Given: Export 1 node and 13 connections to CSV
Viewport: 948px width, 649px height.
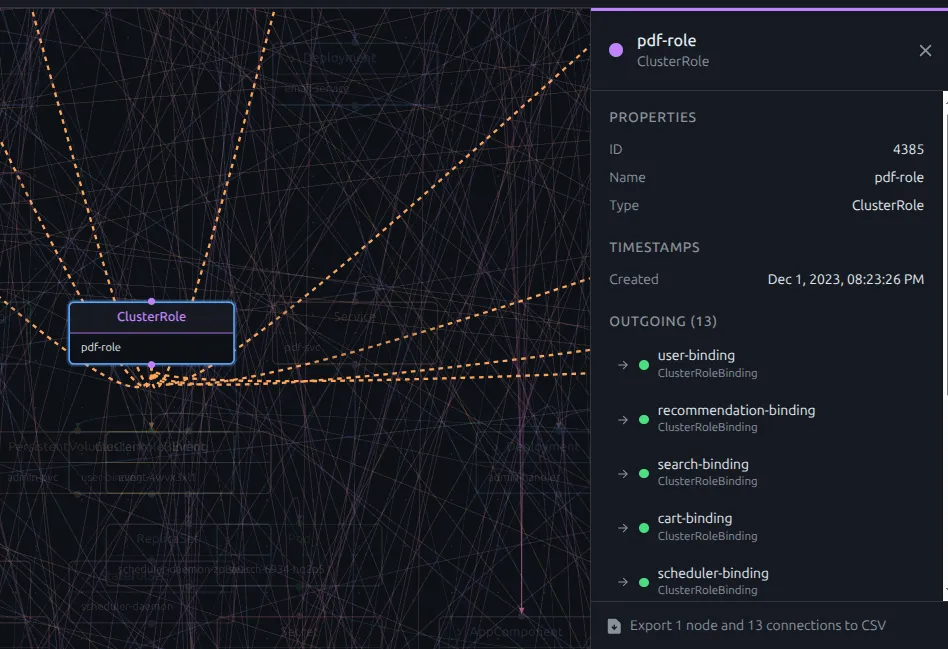Looking at the screenshot, I should click(757, 626).
